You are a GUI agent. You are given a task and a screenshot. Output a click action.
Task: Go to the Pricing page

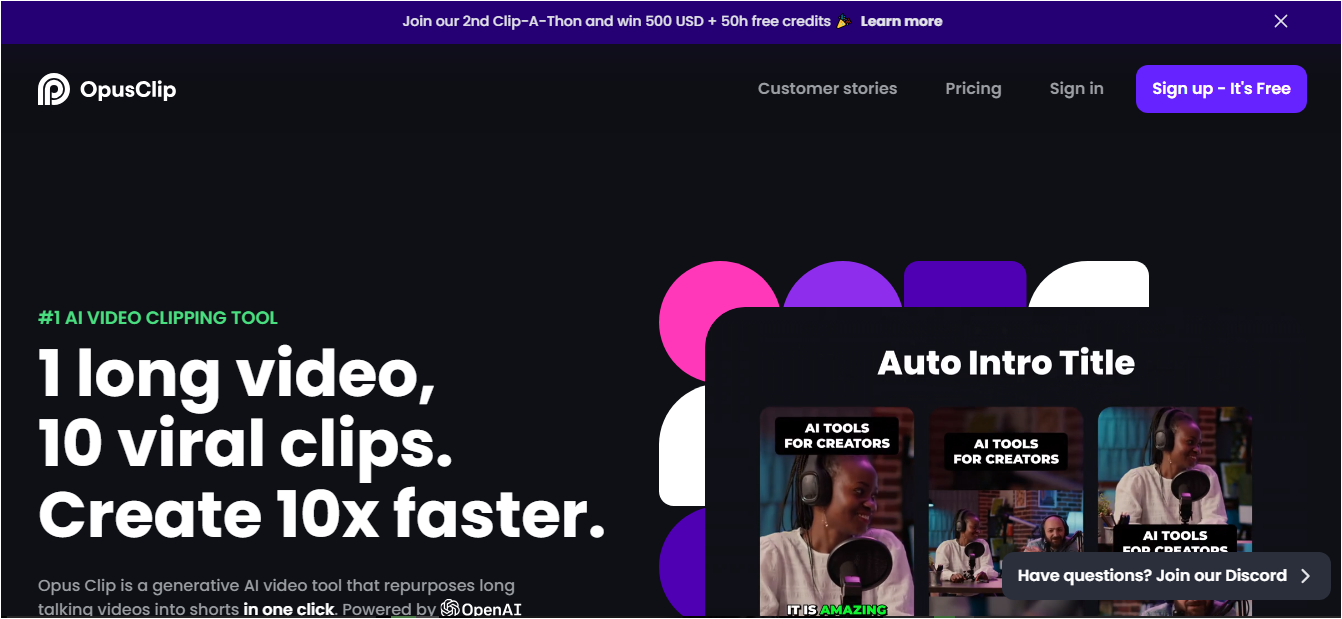click(973, 89)
